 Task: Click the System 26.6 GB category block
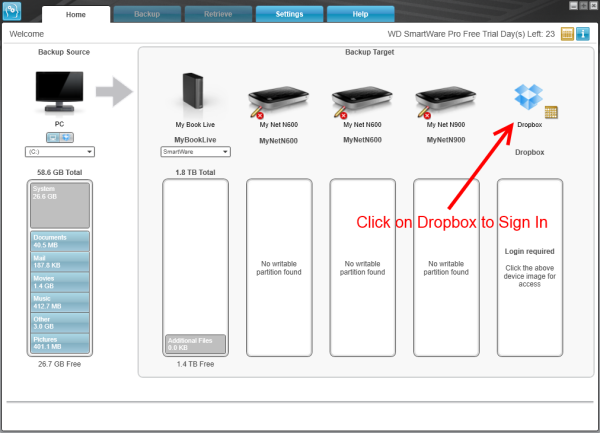point(60,205)
